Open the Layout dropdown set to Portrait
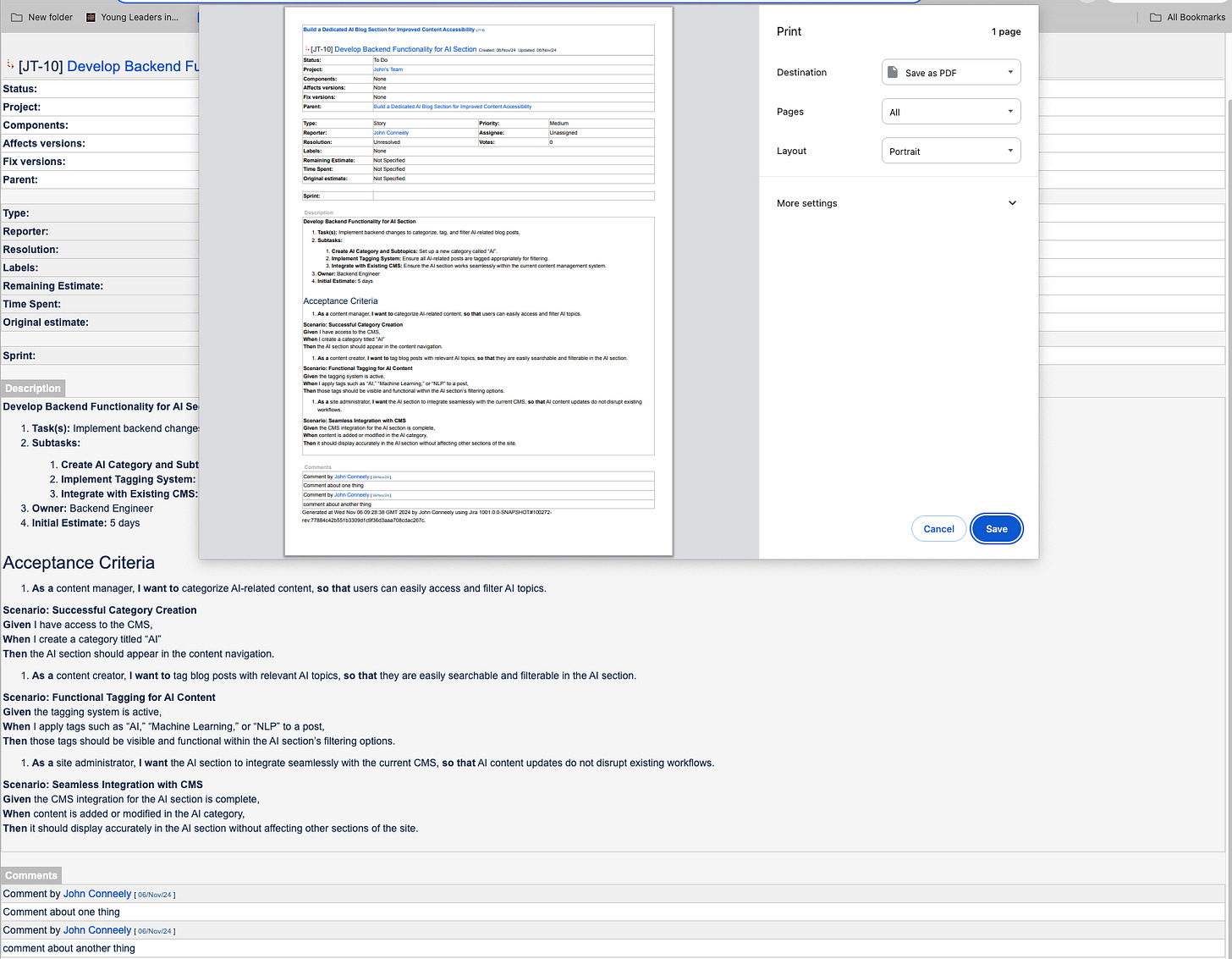Image resolution: width=1232 pixels, height=959 pixels. point(951,151)
